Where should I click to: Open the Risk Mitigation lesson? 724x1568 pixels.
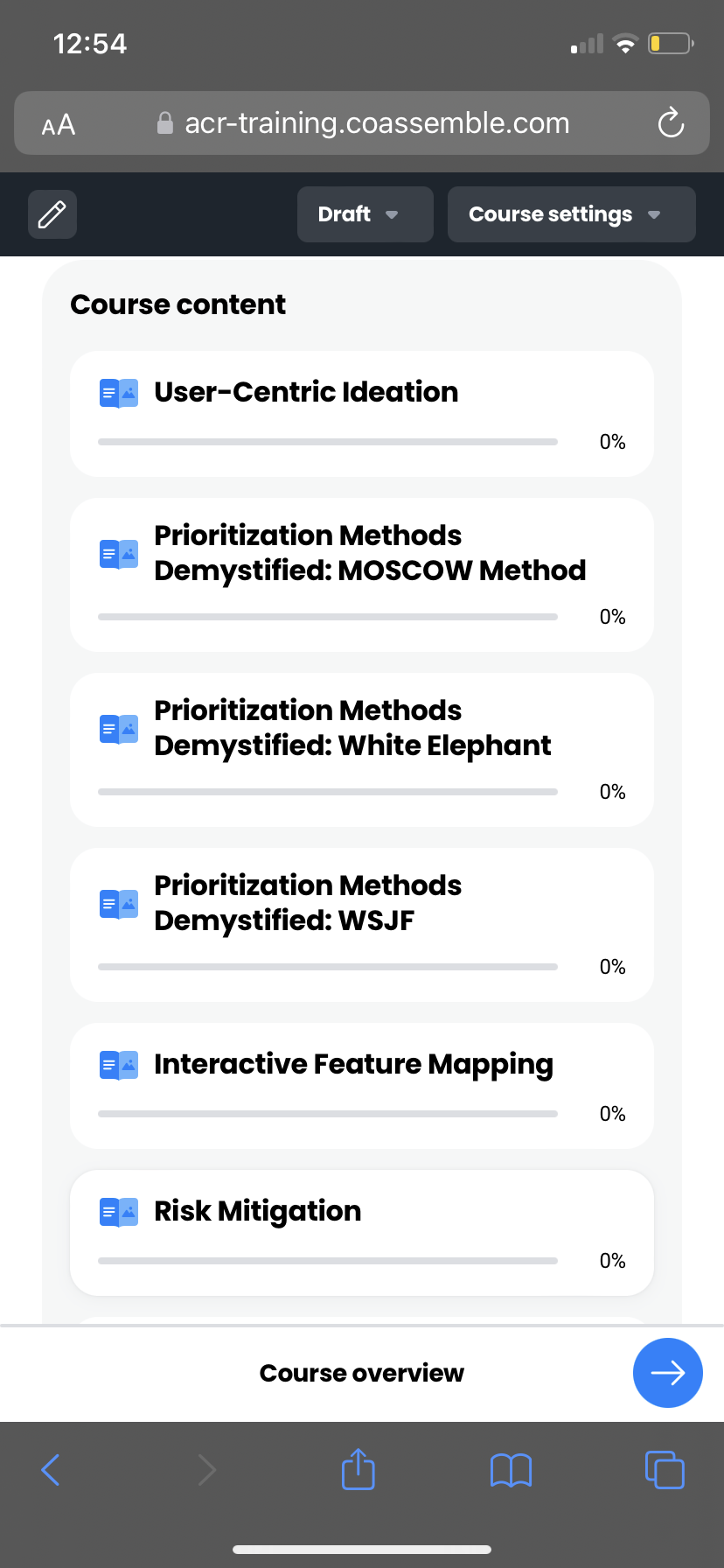pos(258,1211)
